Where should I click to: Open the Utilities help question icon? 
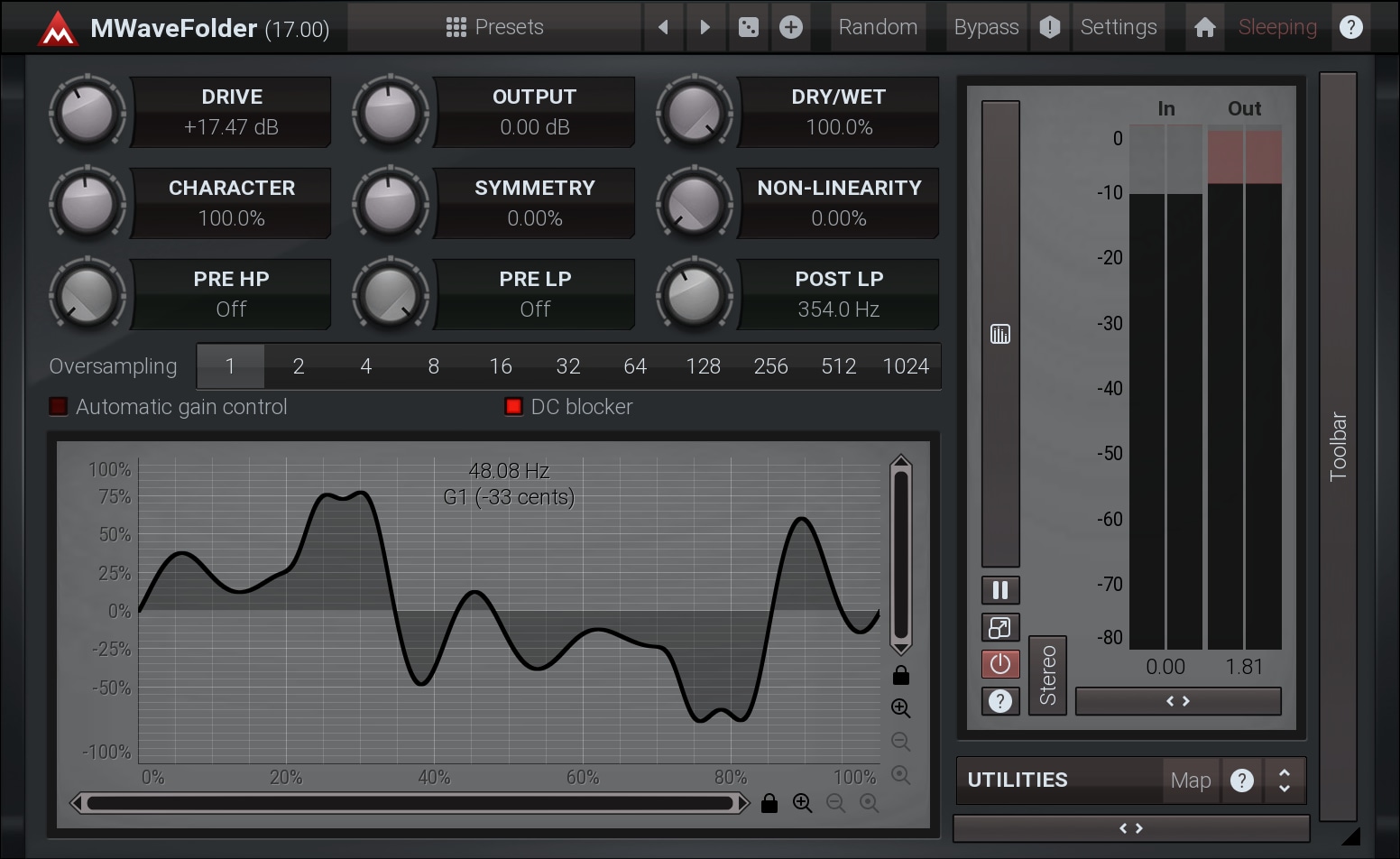(1242, 780)
